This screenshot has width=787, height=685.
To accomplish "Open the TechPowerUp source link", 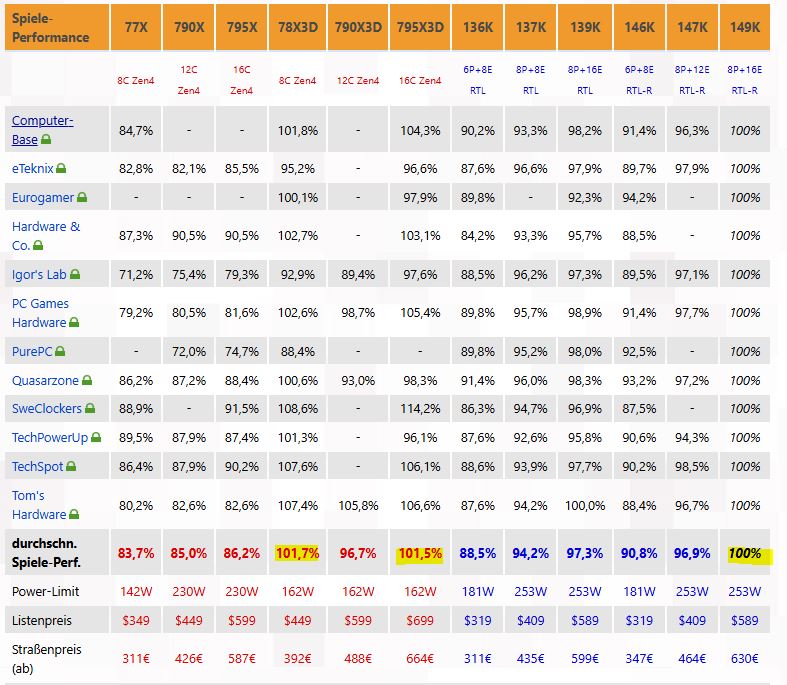I will pyautogui.click(x=50, y=438).
